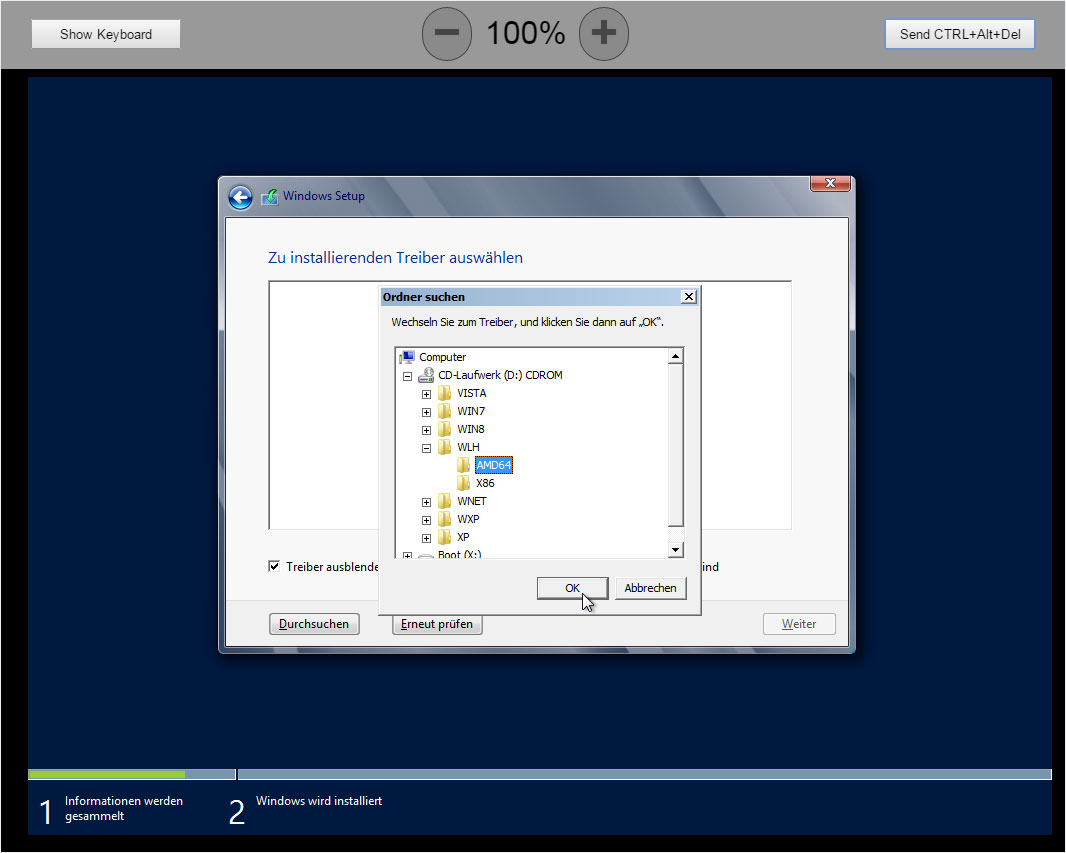The width and height of the screenshot is (1066, 853).
Task: Select the CD-Laufwerk (D:) CDROM drive icon
Action: [x=426, y=375]
